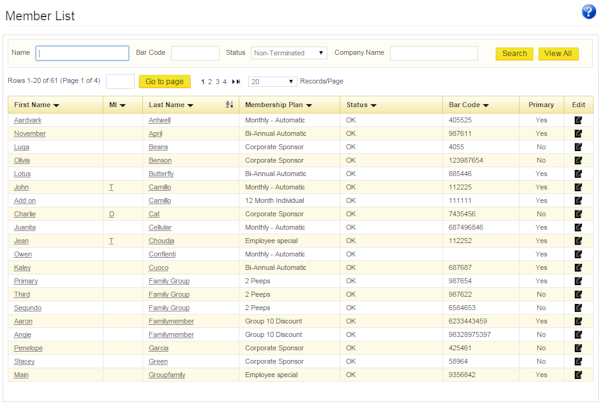The width and height of the screenshot is (600, 404).
Task: Open last name link Butterfly
Action: point(161,174)
